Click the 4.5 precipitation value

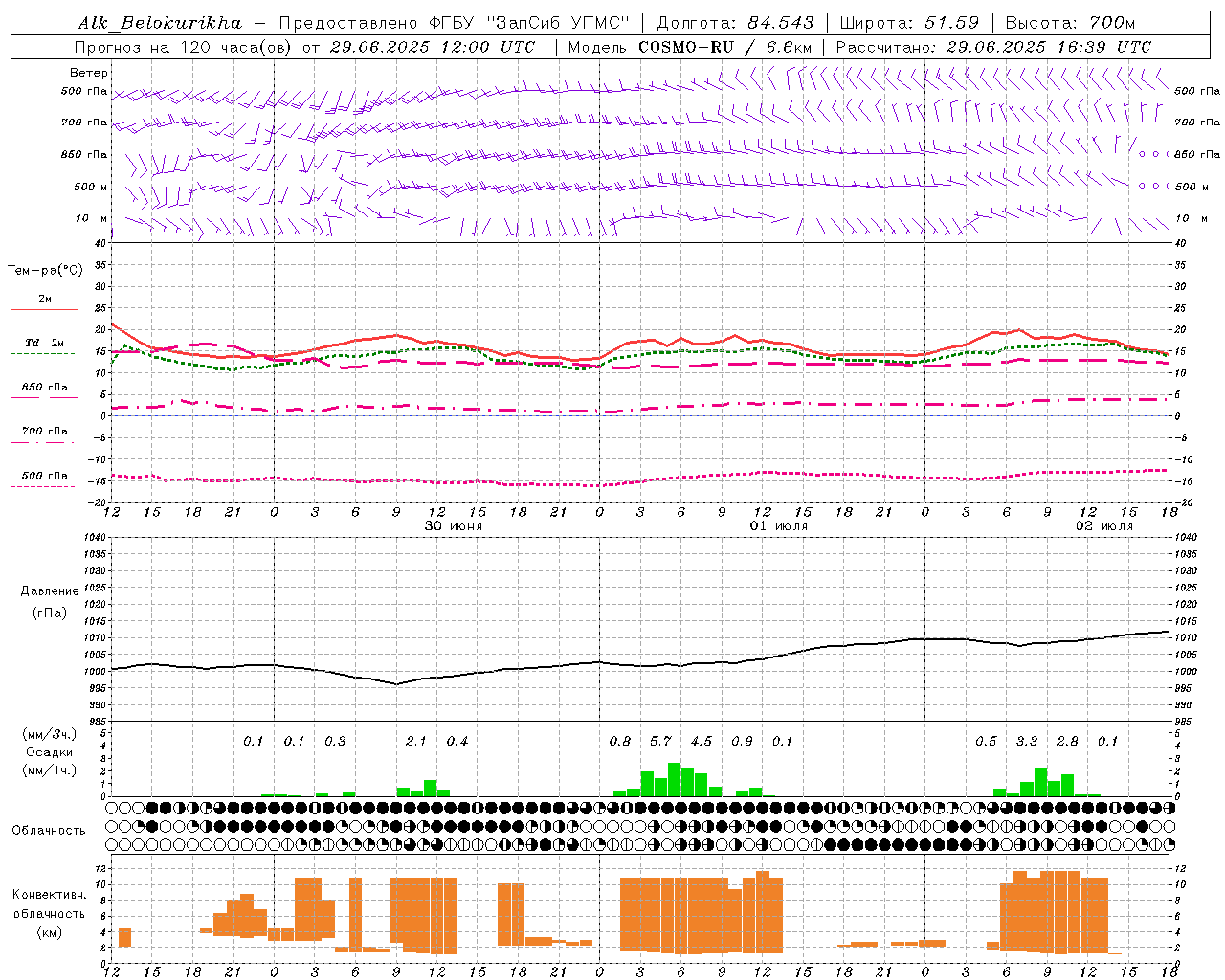tap(702, 742)
